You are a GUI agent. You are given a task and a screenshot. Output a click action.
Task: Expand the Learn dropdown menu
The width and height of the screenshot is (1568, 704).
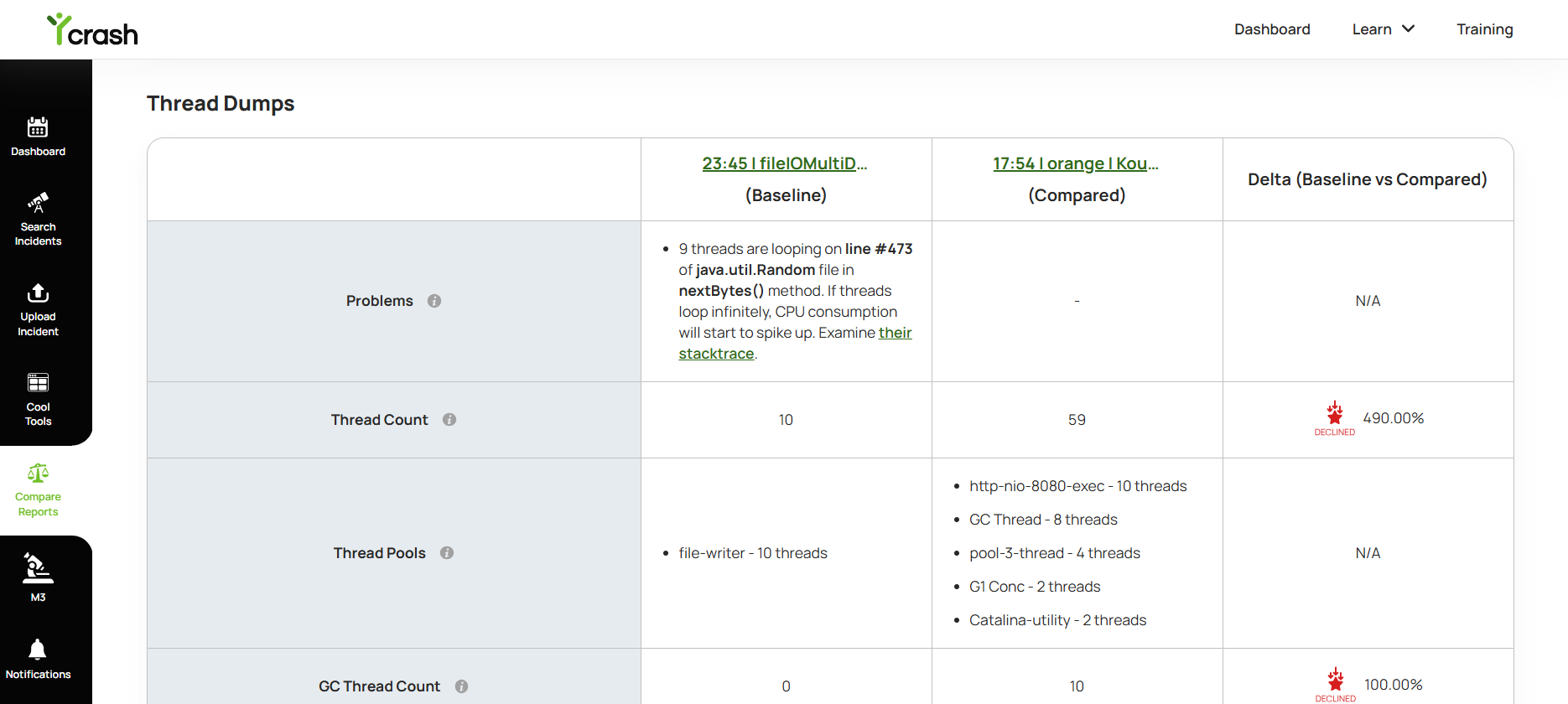[x=1384, y=29]
